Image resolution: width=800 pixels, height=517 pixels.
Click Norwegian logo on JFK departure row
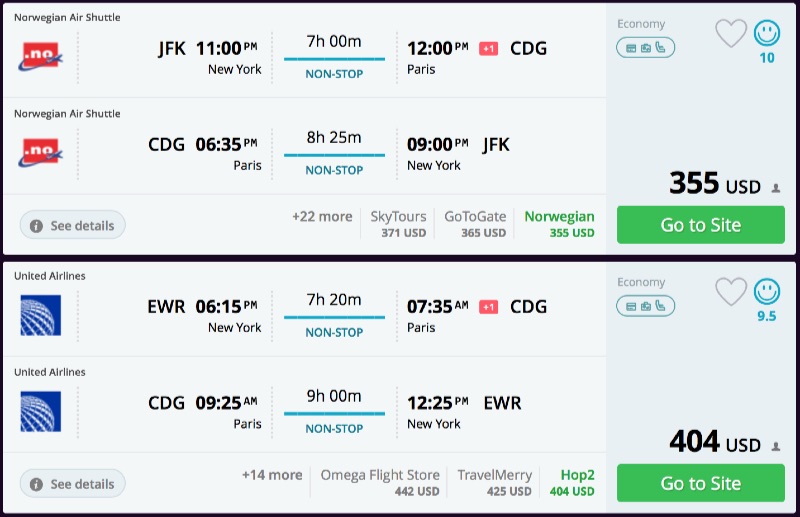[40, 57]
